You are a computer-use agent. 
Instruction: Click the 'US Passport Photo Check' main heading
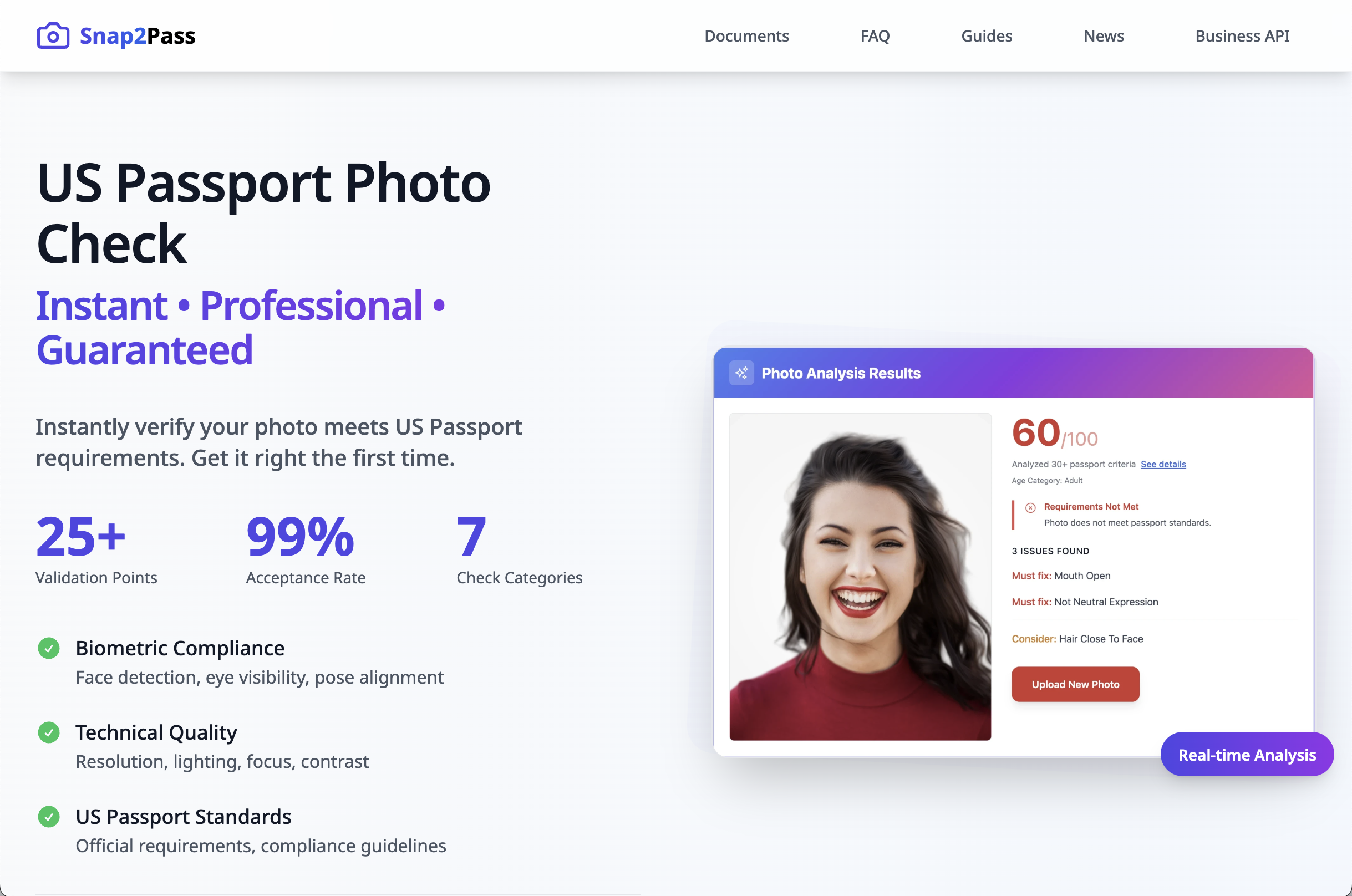263,213
